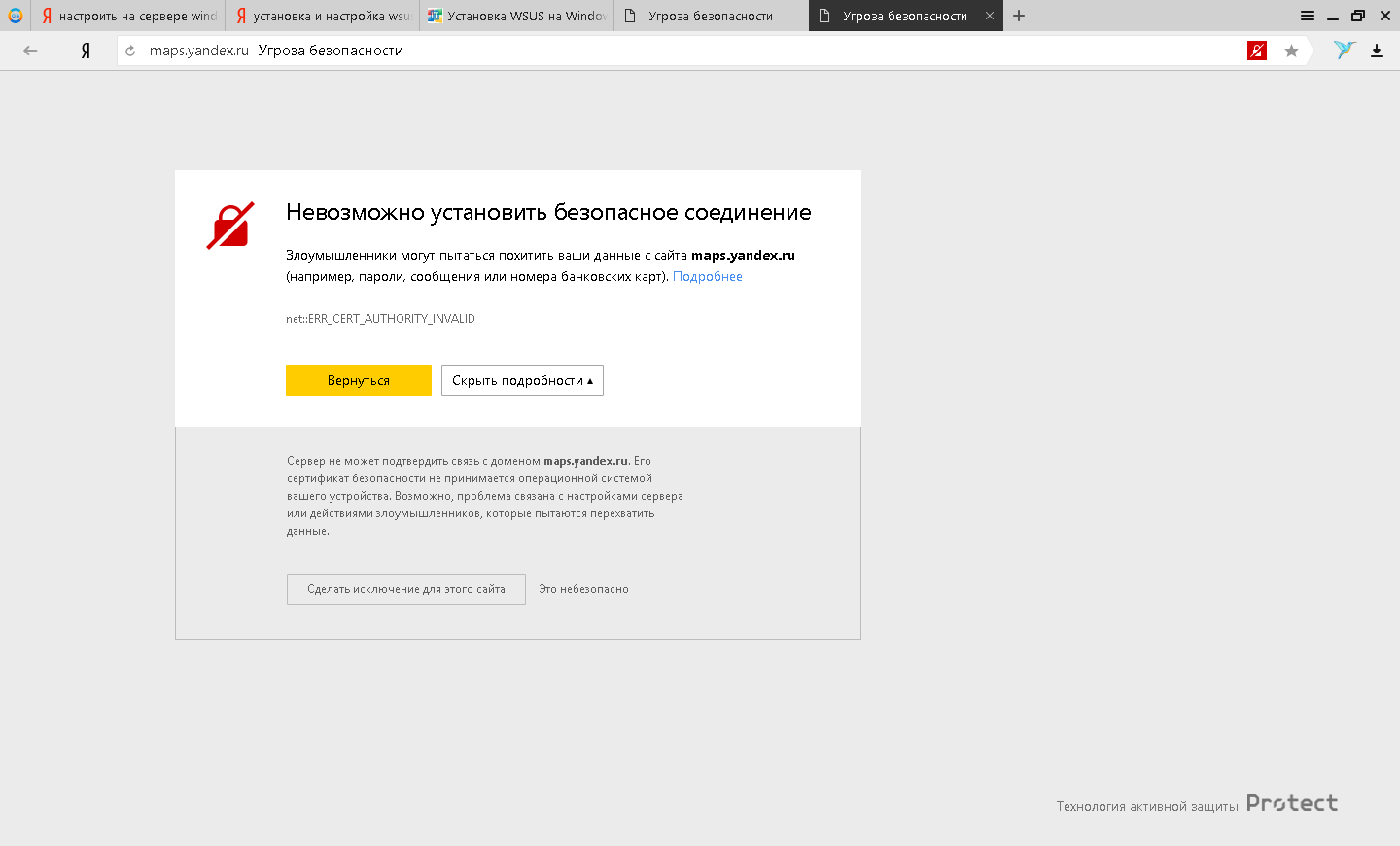Open the 'Установка WSUS на Window' tab

(x=517, y=16)
